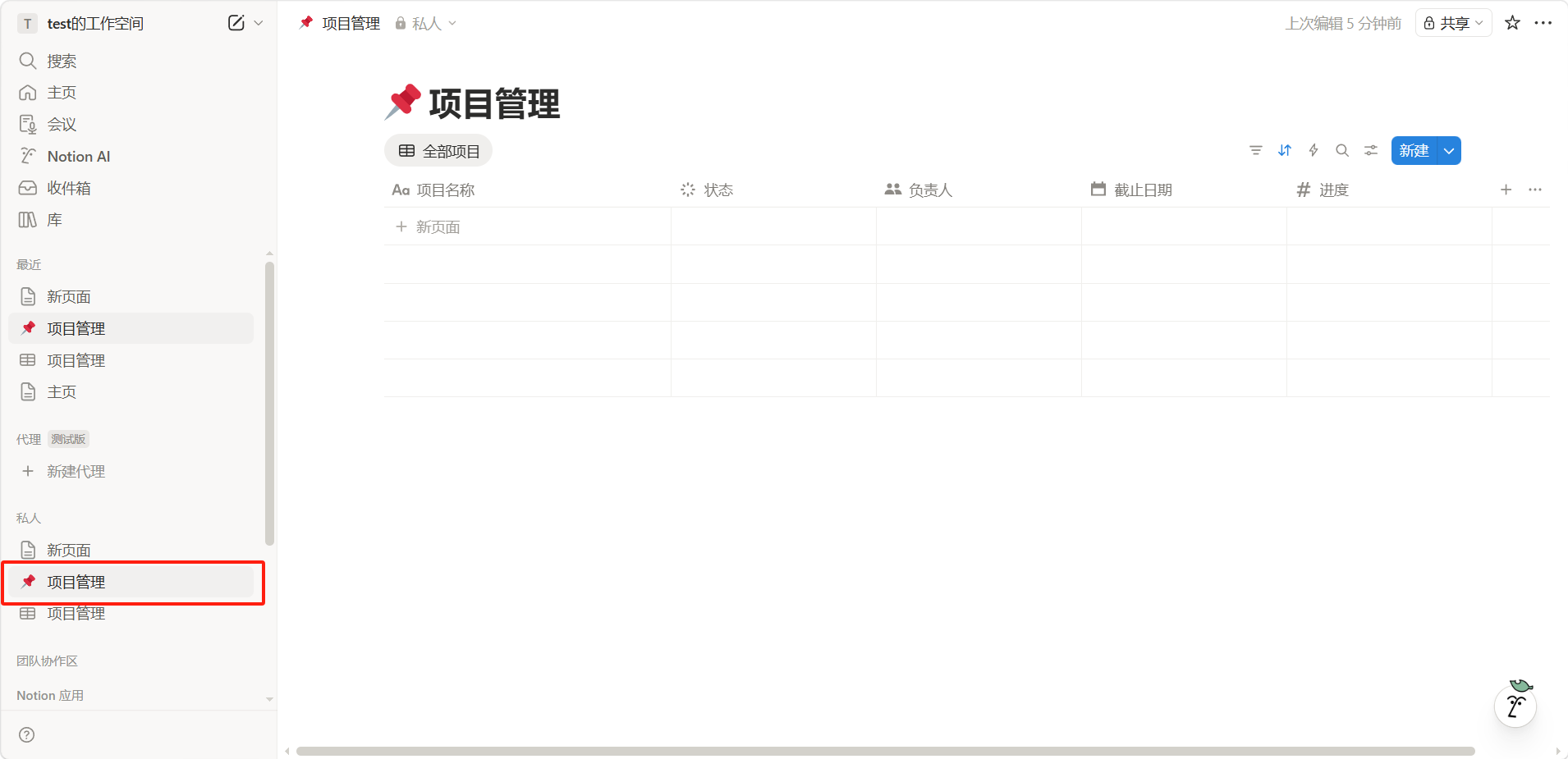Click the filter icon in database toolbar
Viewport: 1568px width, 759px height.
pos(1255,150)
